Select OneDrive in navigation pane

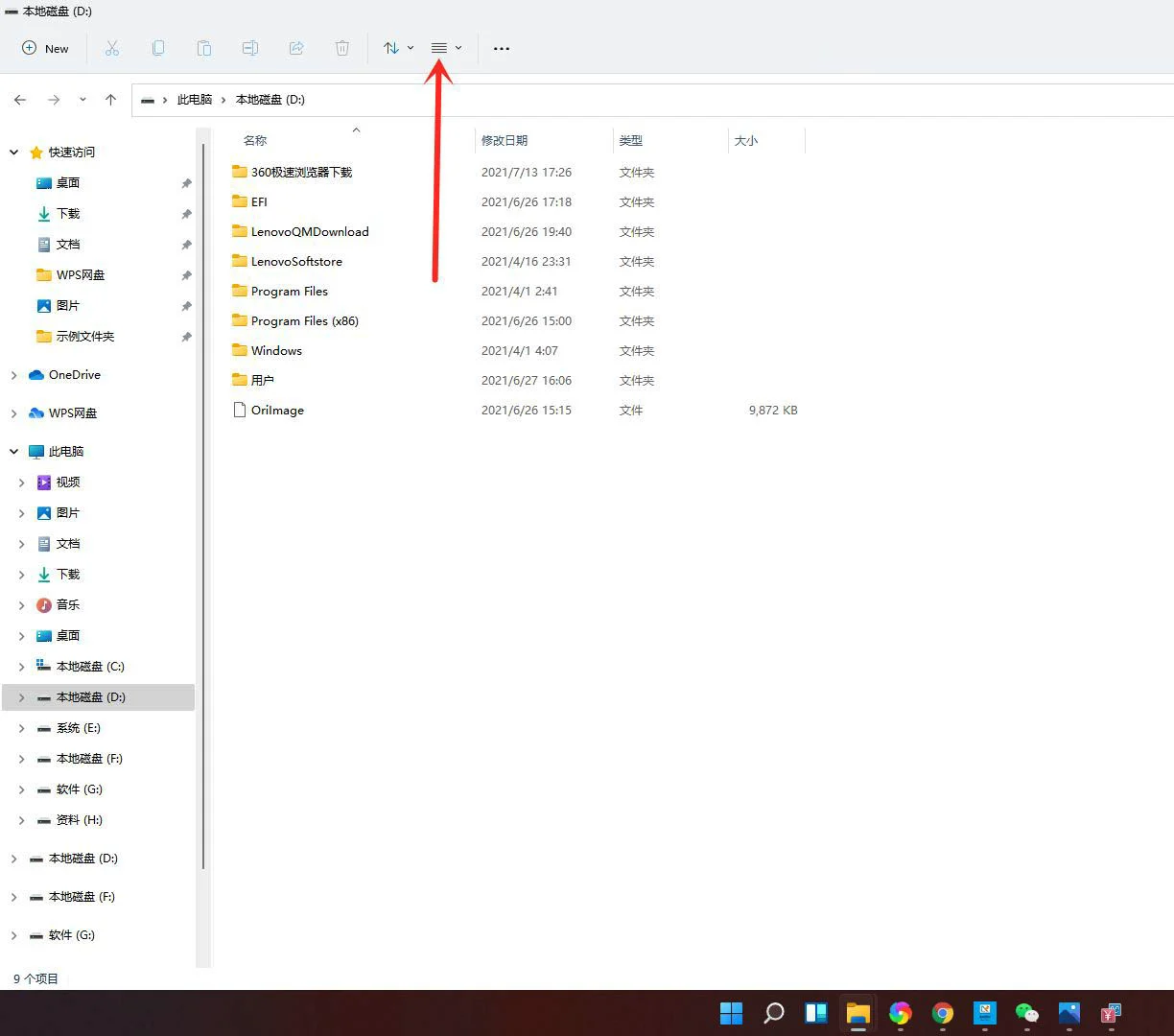(64, 375)
